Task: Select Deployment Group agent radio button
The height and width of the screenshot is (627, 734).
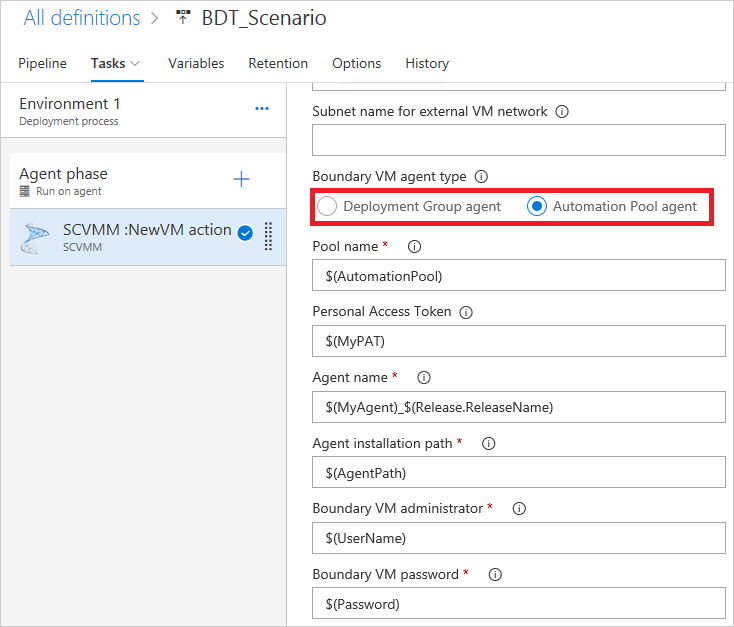Action: [x=327, y=206]
